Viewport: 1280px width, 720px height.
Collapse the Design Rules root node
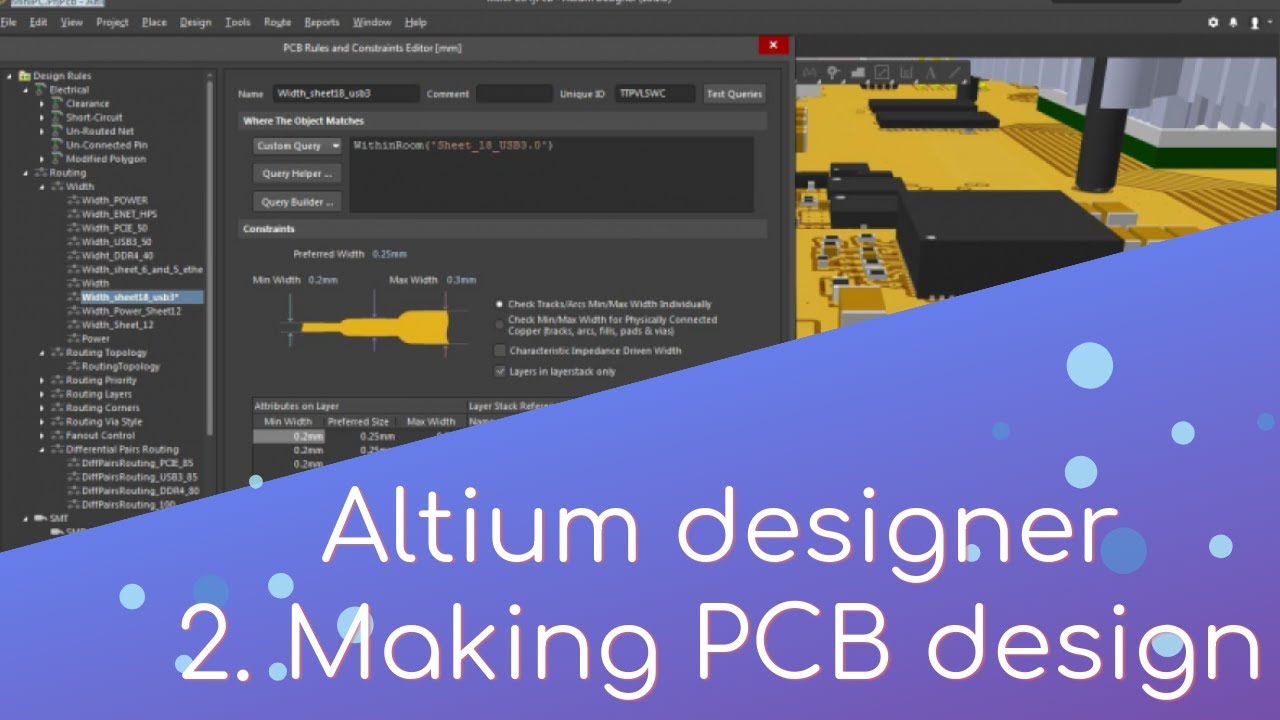tap(10, 76)
